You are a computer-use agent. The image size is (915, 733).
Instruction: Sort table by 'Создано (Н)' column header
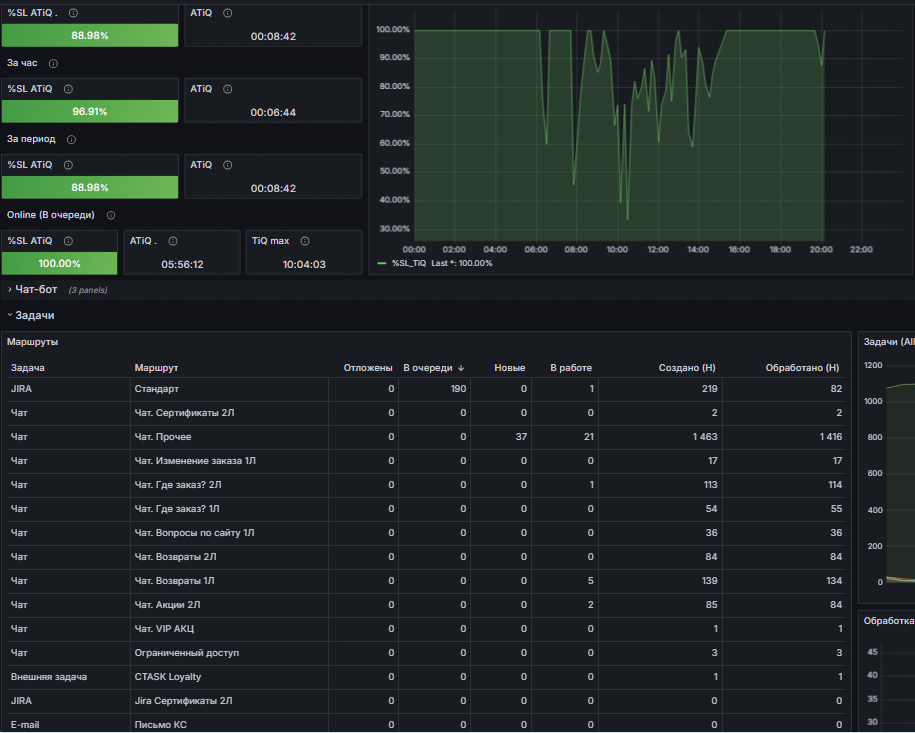pyautogui.click(x=687, y=368)
